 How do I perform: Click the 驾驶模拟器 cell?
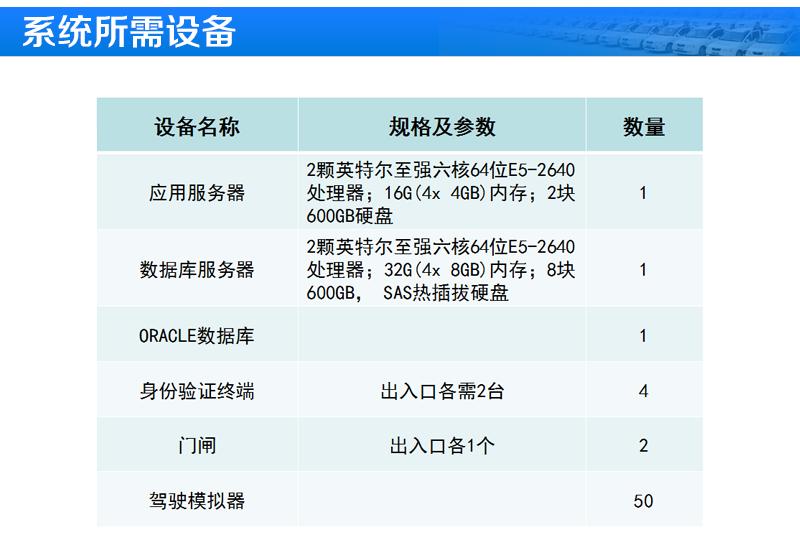[197, 500]
